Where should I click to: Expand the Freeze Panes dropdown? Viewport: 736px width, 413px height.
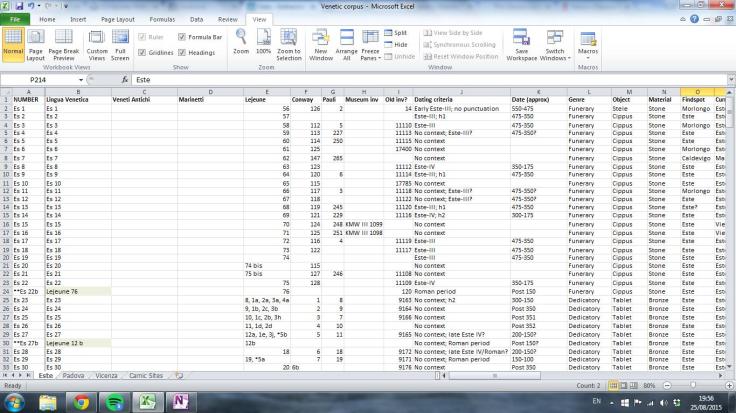click(370, 52)
